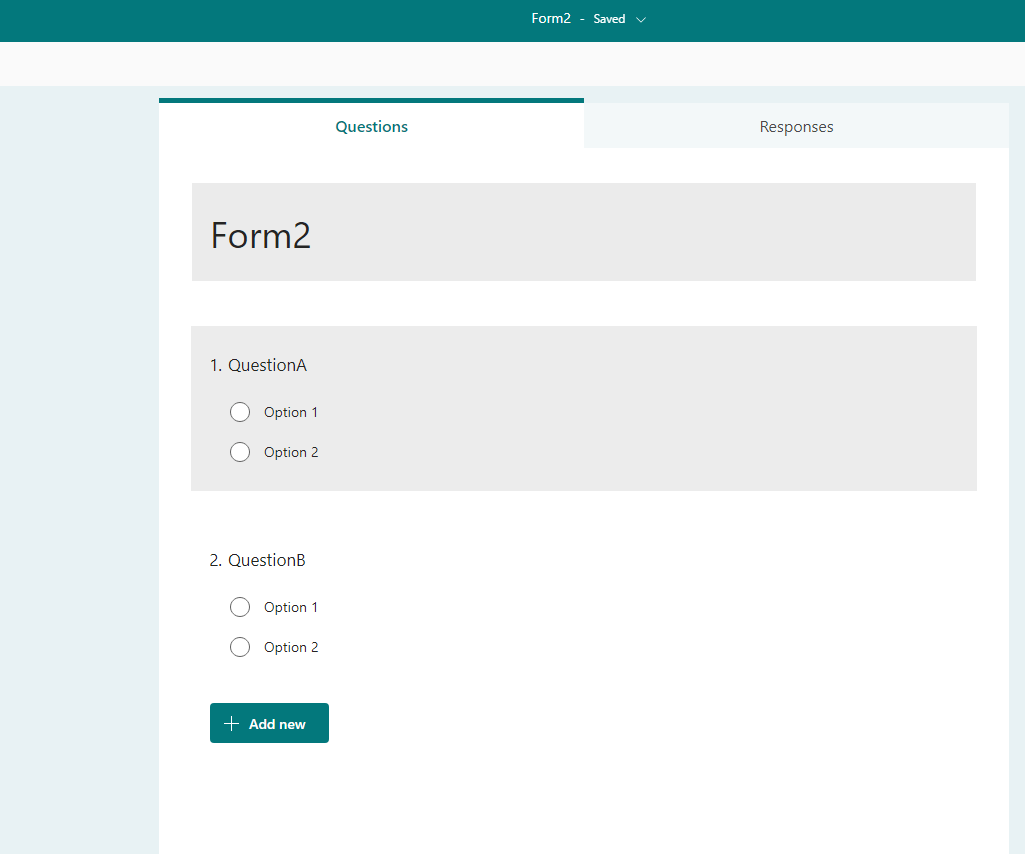
Task: Click the Add new question button
Action: coord(269,722)
